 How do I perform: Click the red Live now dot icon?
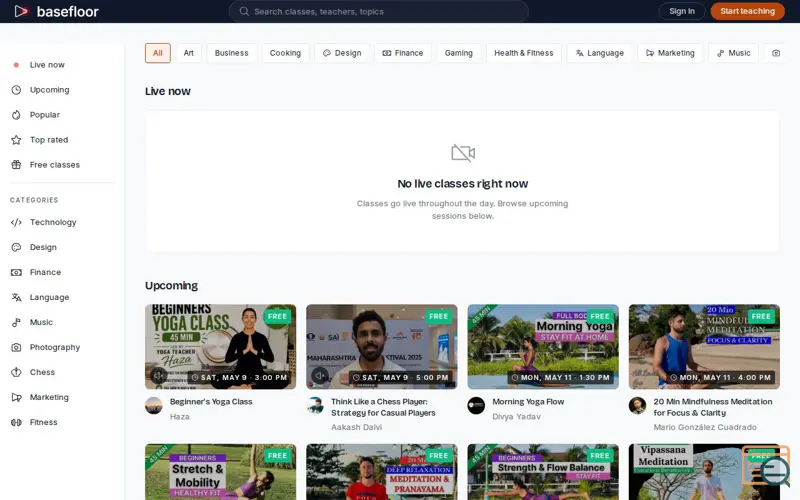[16, 65]
